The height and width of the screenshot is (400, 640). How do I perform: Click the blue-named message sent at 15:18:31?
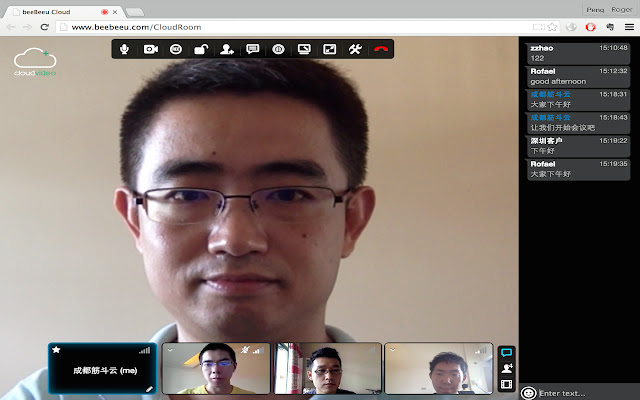coord(578,100)
